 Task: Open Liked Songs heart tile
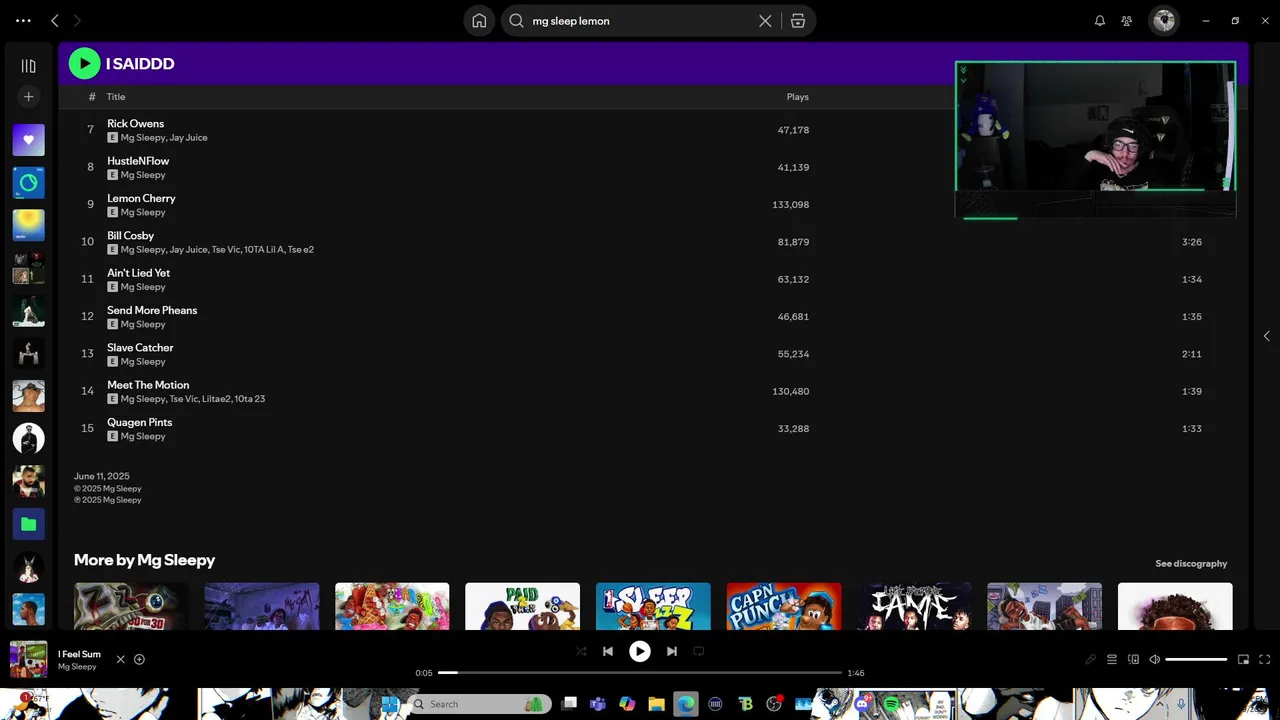(x=28, y=140)
